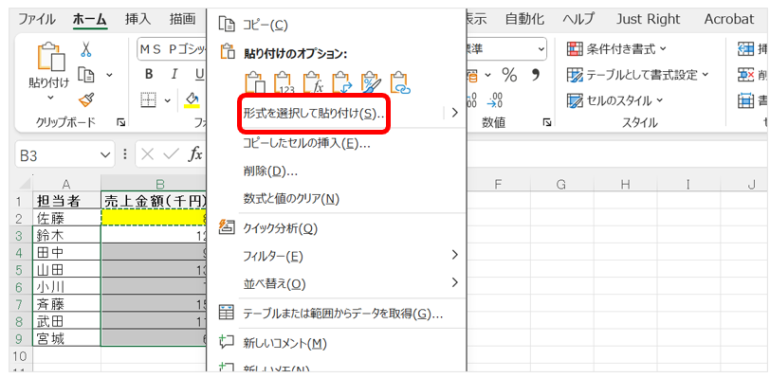Choose the standard Paste option icon
The width and height of the screenshot is (770, 378).
[256, 83]
